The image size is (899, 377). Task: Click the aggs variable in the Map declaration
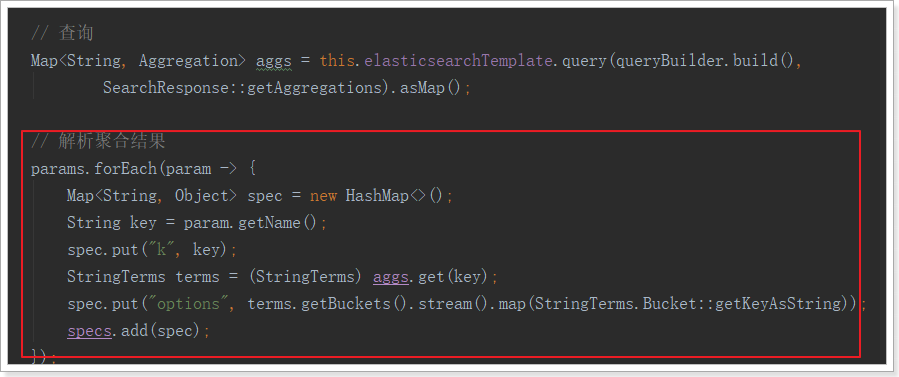[x=273, y=61]
